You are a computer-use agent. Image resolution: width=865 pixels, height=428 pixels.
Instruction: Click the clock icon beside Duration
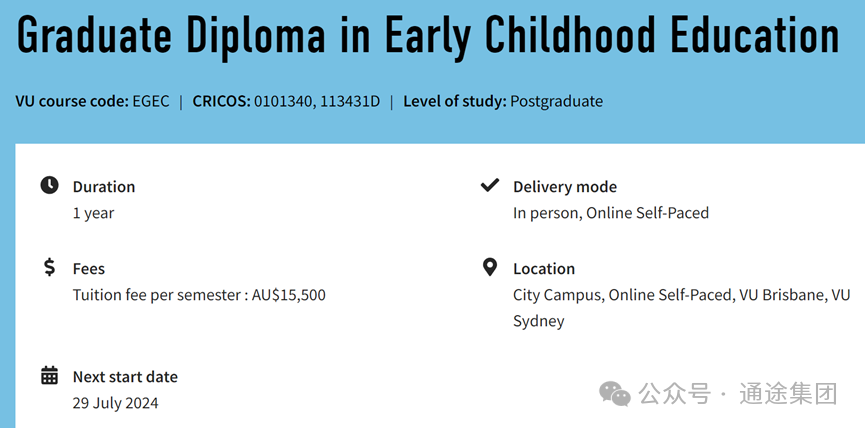click(x=50, y=185)
